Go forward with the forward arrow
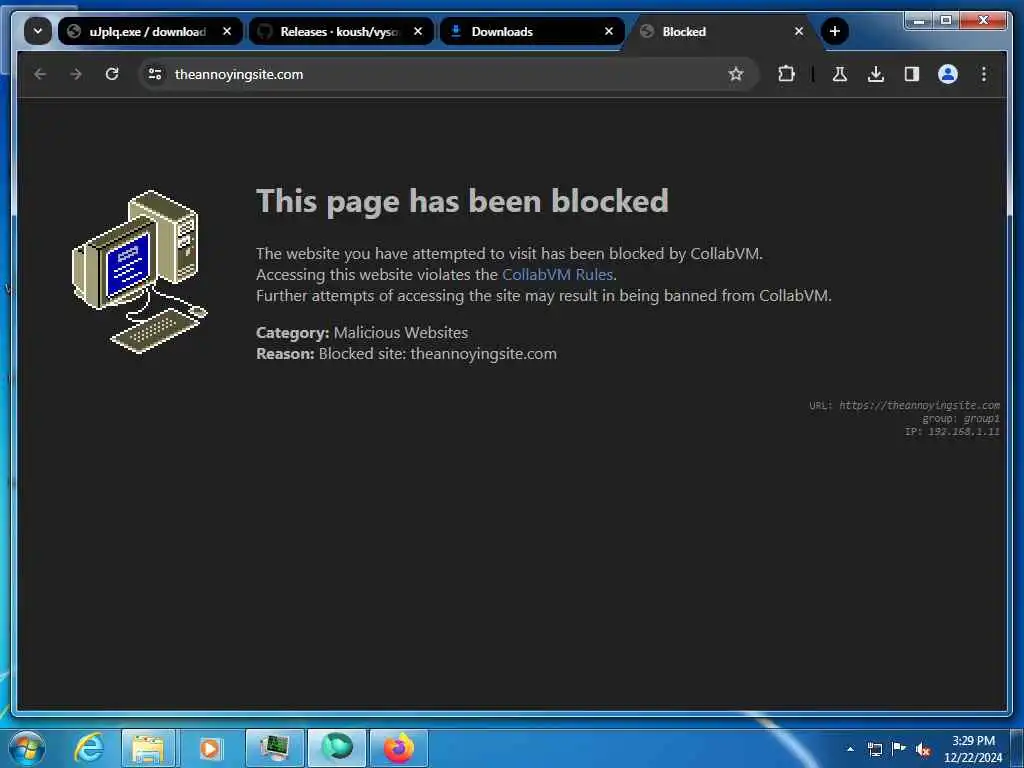This screenshot has height=768, width=1024. (x=76, y=74)
